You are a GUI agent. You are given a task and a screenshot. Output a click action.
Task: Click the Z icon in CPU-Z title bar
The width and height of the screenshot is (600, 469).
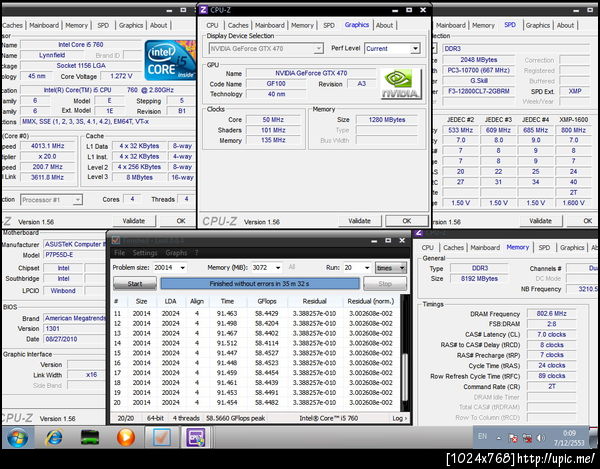click(x=204, y=10)
